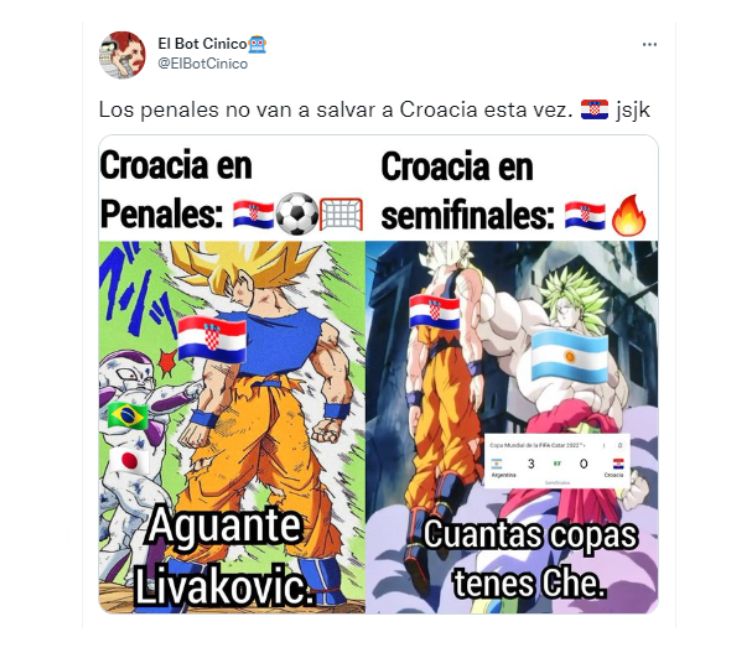Click the Croatia flag on Goku's chest in left panel
750x650 pixels.
tap(212, 339)
